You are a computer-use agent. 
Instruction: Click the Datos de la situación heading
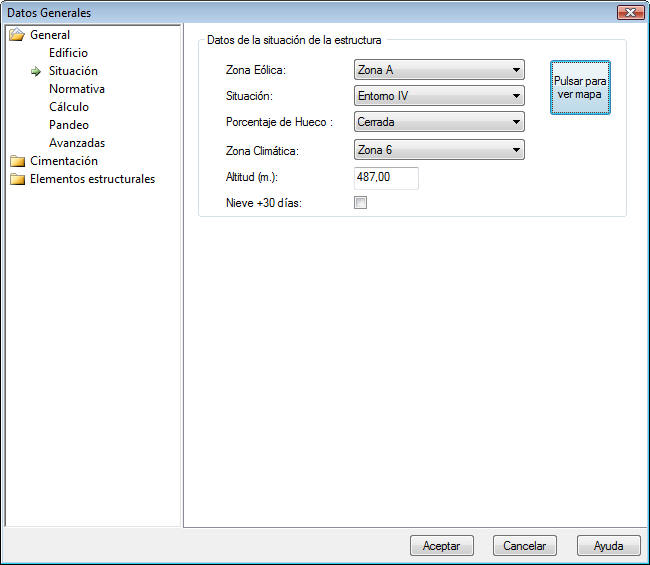click(294, 40)
